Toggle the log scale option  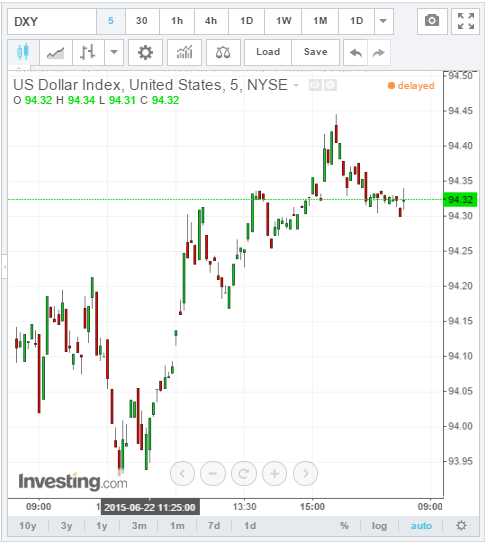pyautogui.click(x=379, y=526)
